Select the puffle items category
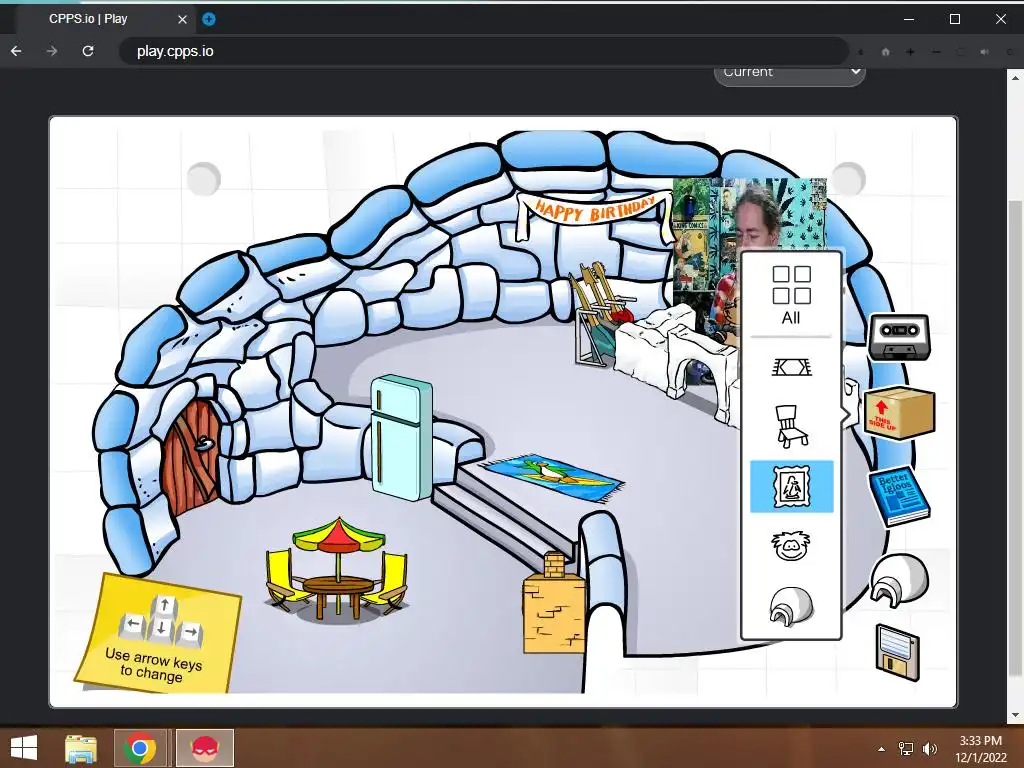 click(792, 546)
